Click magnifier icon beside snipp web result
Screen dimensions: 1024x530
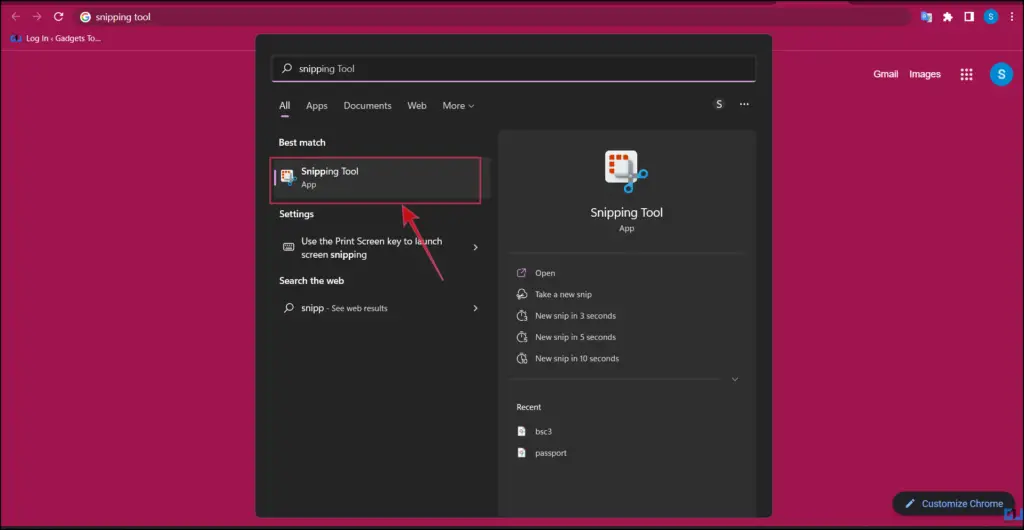point(288,308)
